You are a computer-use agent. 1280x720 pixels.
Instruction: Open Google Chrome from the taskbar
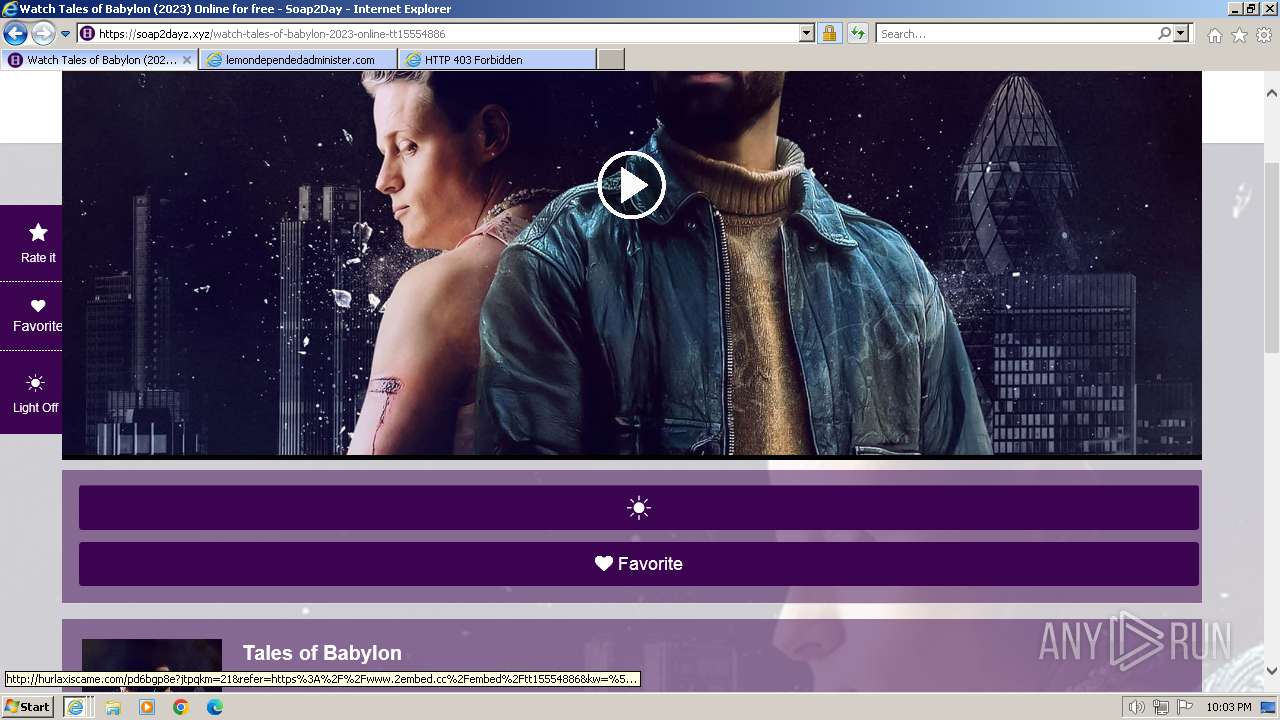(181, 707)
